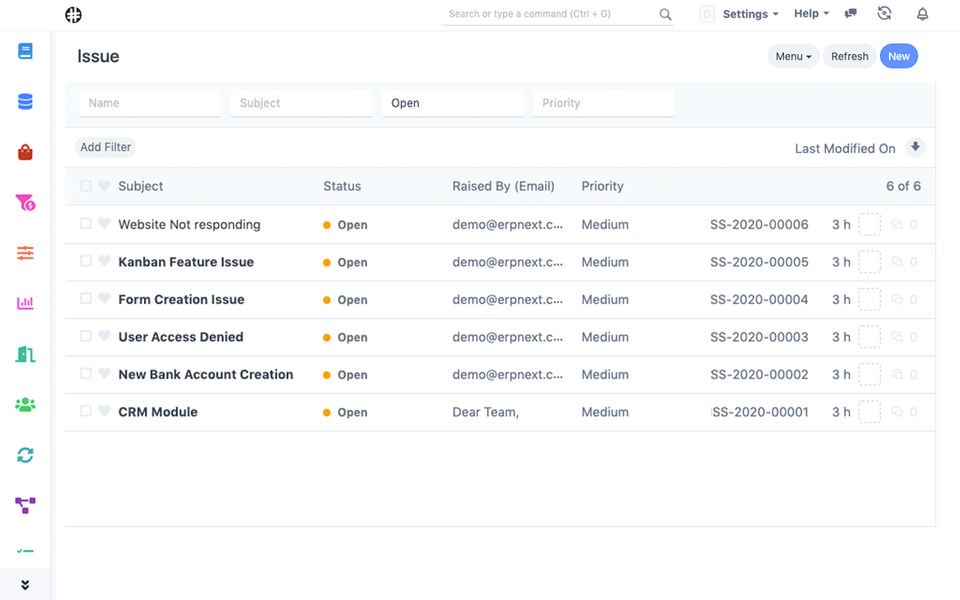Toggle the select-all checkbox in header

86,186
